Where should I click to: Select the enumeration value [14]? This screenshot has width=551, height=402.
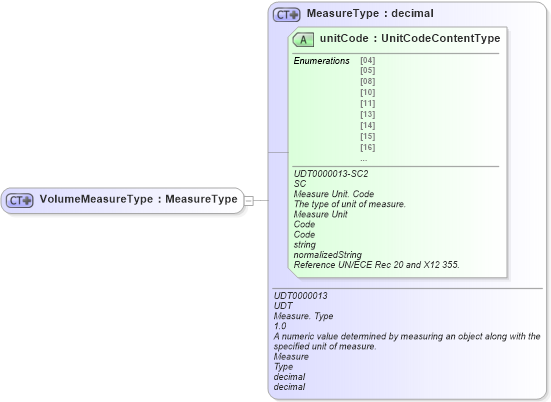pos(368,125)
